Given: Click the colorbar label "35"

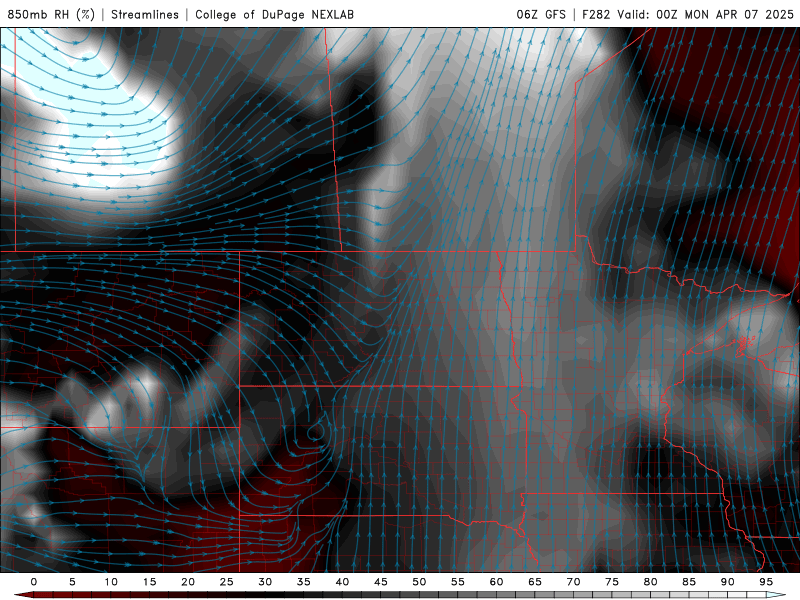Looking at the screenshot, I should click(x=303, y=582).
